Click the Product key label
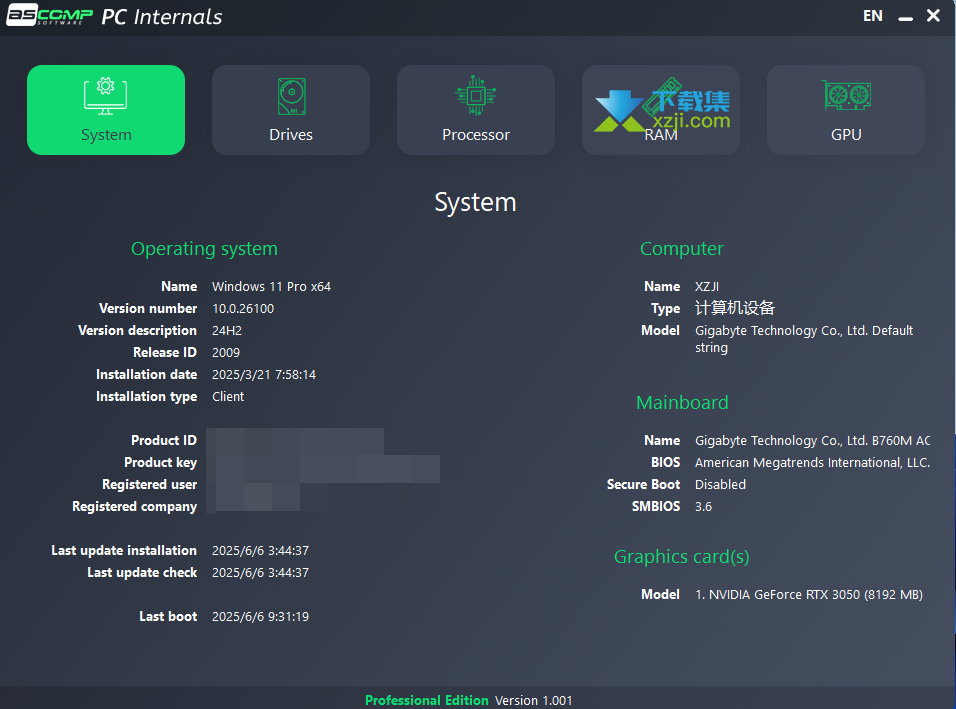Viewport: 956px width, 709px height. 160,462
